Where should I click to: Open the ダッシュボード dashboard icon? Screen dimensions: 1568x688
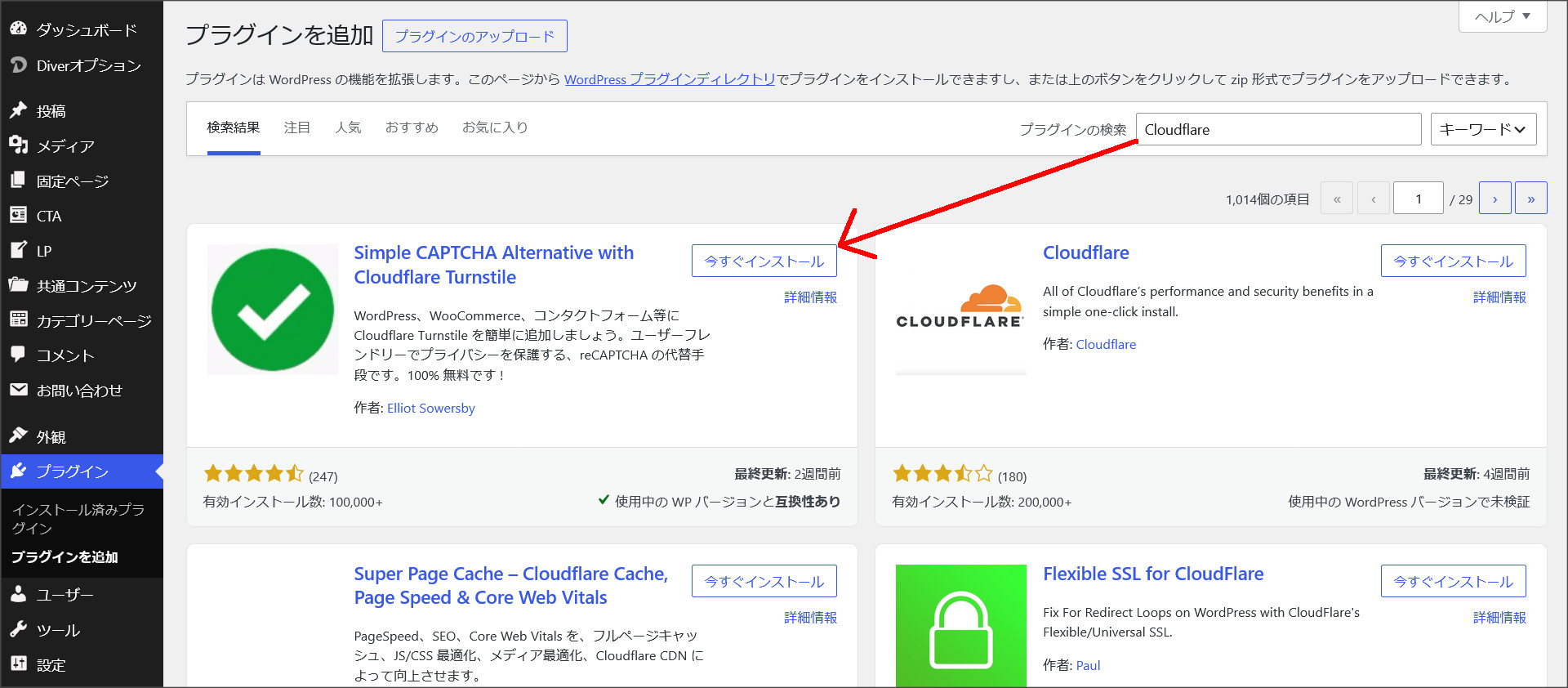click(18, 29)
